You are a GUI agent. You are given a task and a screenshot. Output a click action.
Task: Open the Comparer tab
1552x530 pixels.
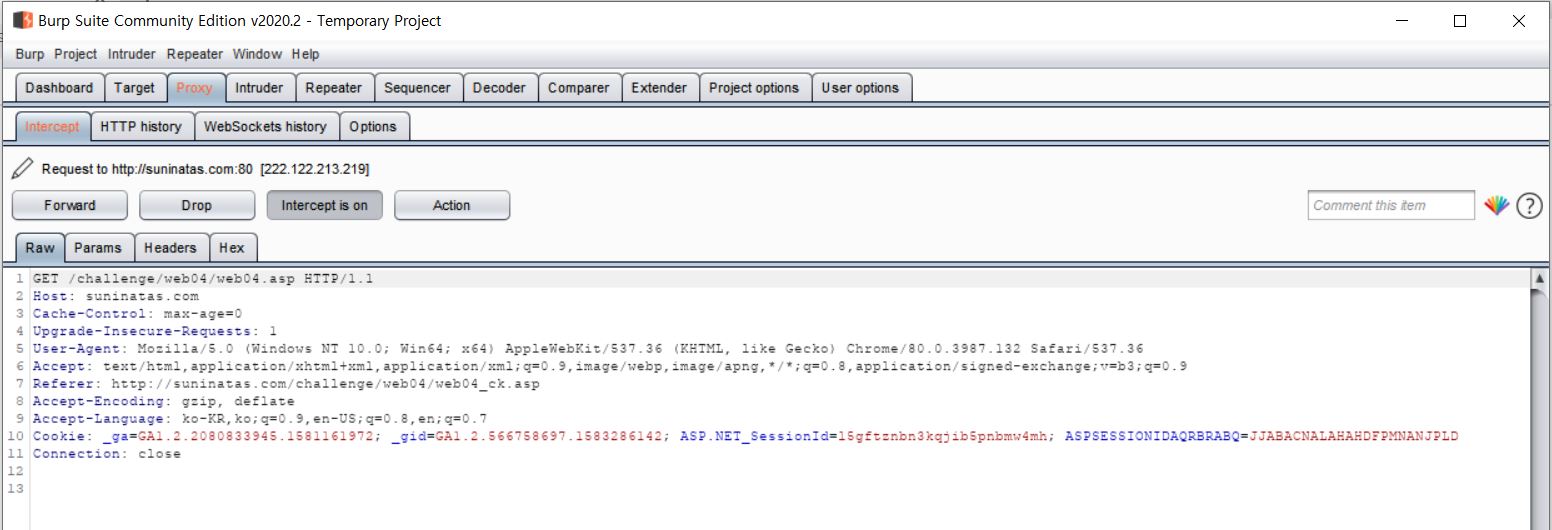pos(579,88)
